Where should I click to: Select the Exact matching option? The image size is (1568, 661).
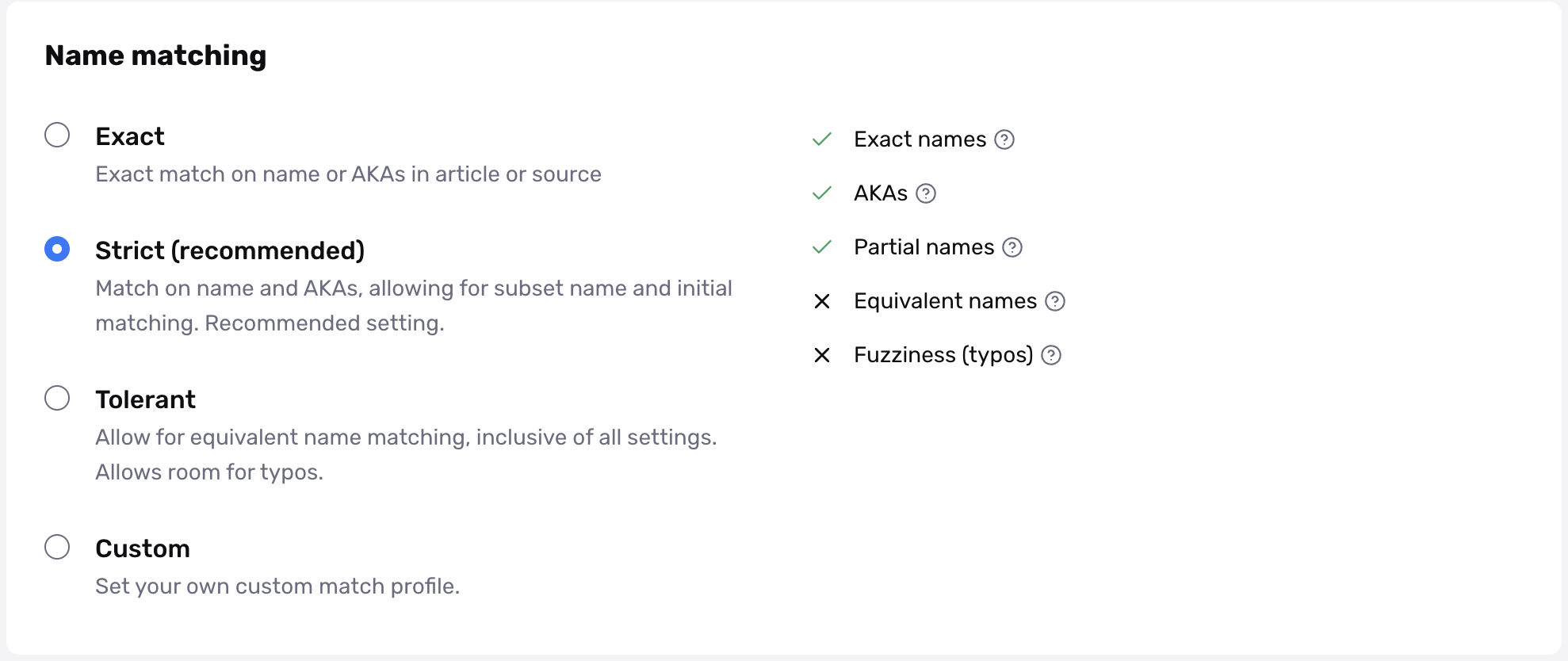57,136
